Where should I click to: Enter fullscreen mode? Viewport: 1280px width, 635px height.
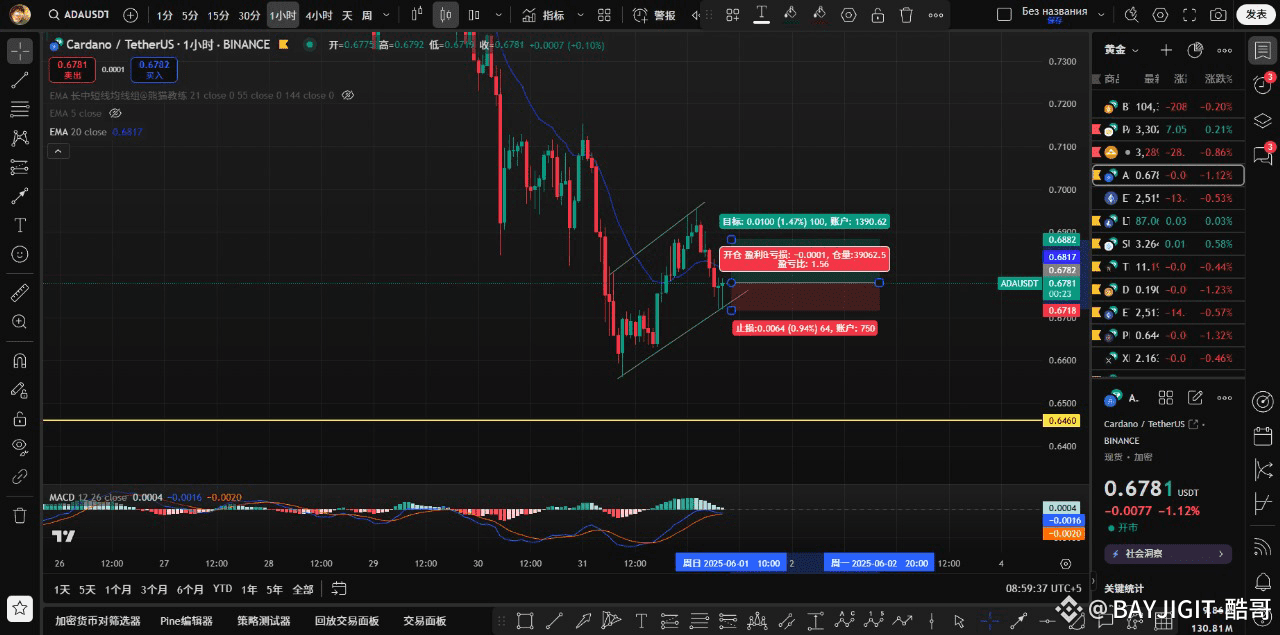click(x=1189, y=15)
